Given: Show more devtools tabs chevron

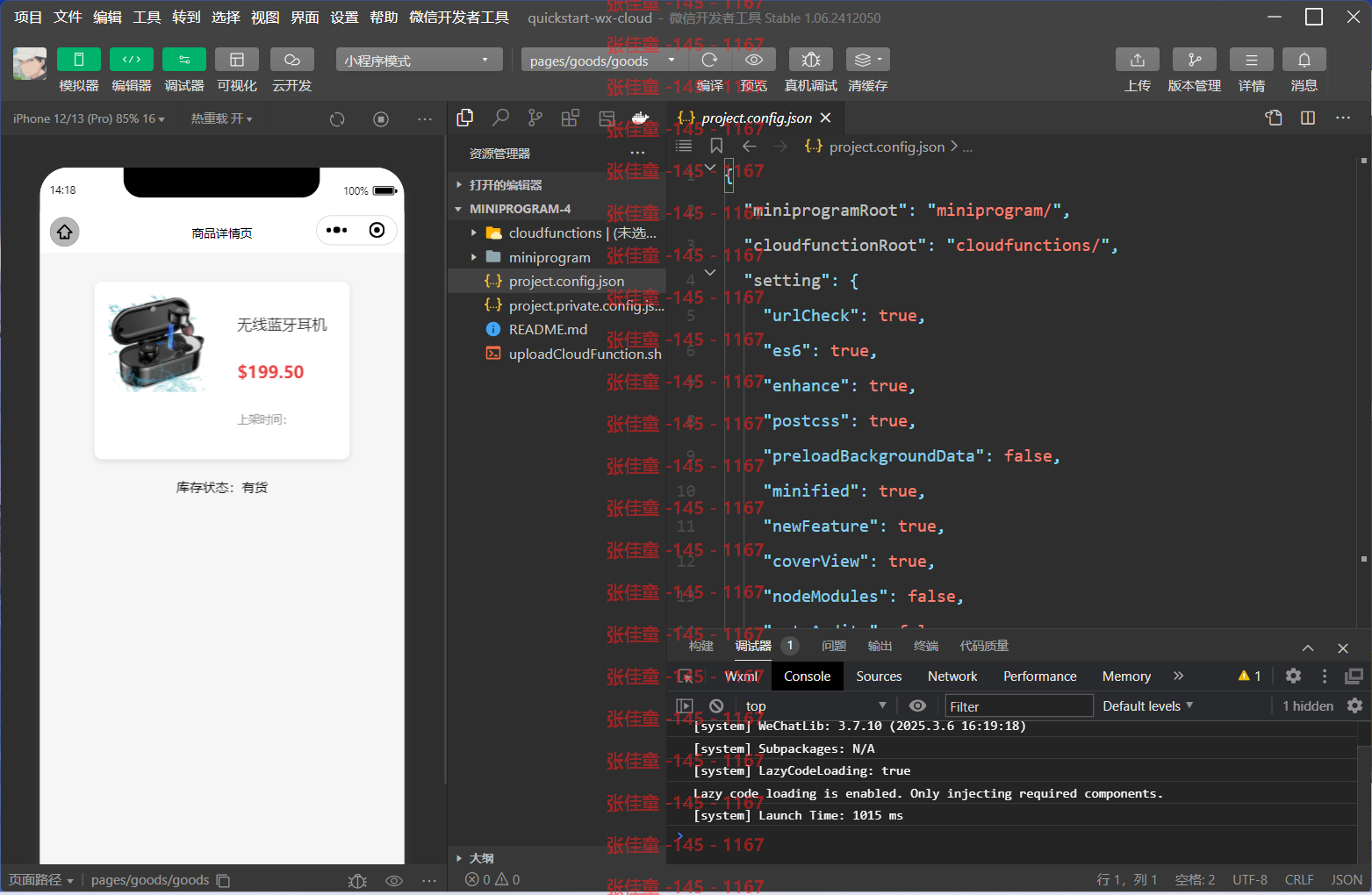Looking at the screenshot, I should (1178, 676).
